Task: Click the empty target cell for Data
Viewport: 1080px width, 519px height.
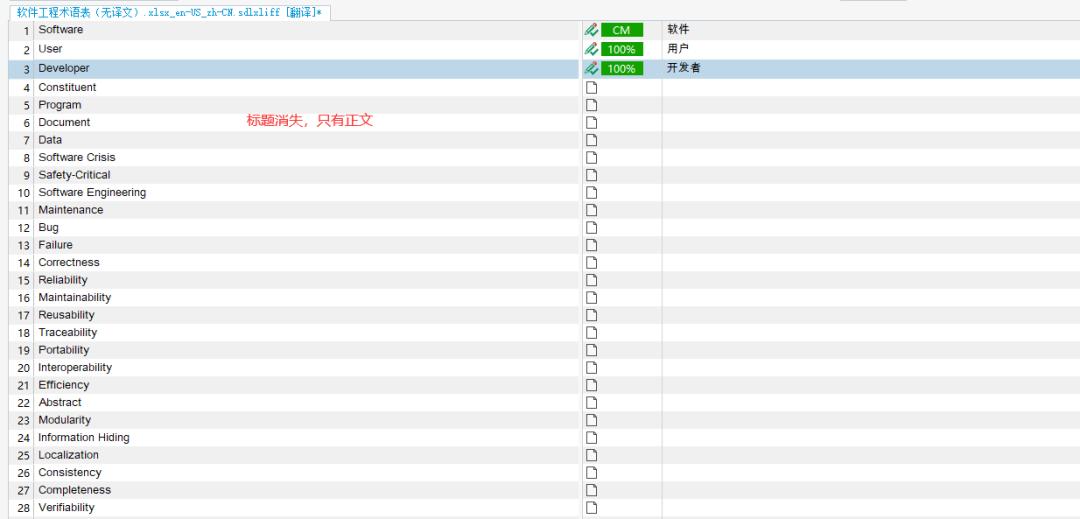Action: click(871, 140)
